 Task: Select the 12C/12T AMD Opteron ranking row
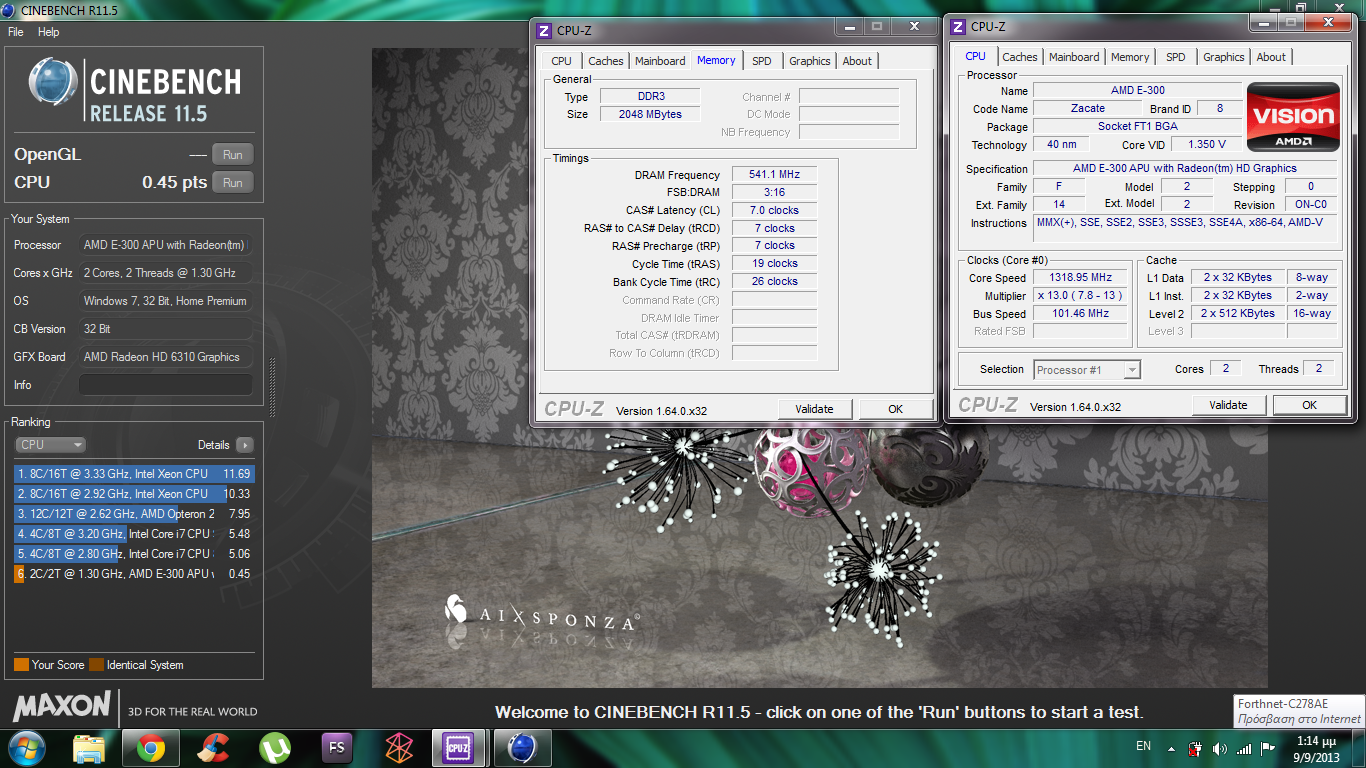(133, 514)
